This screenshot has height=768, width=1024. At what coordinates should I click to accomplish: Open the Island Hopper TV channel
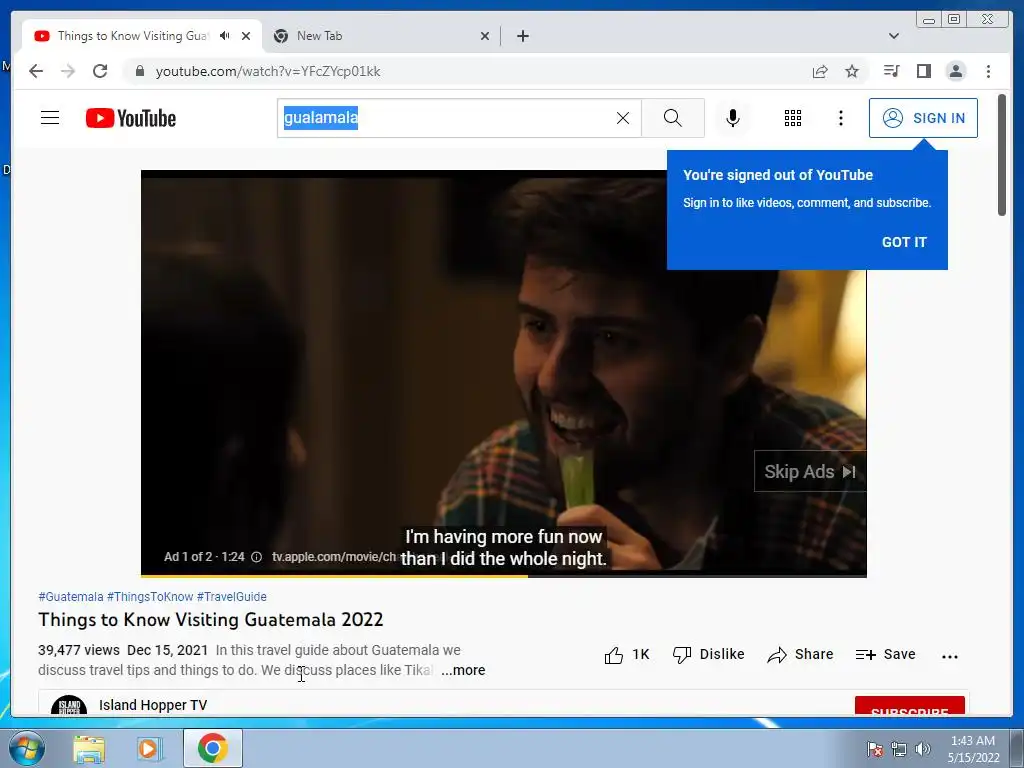point(153,705)
